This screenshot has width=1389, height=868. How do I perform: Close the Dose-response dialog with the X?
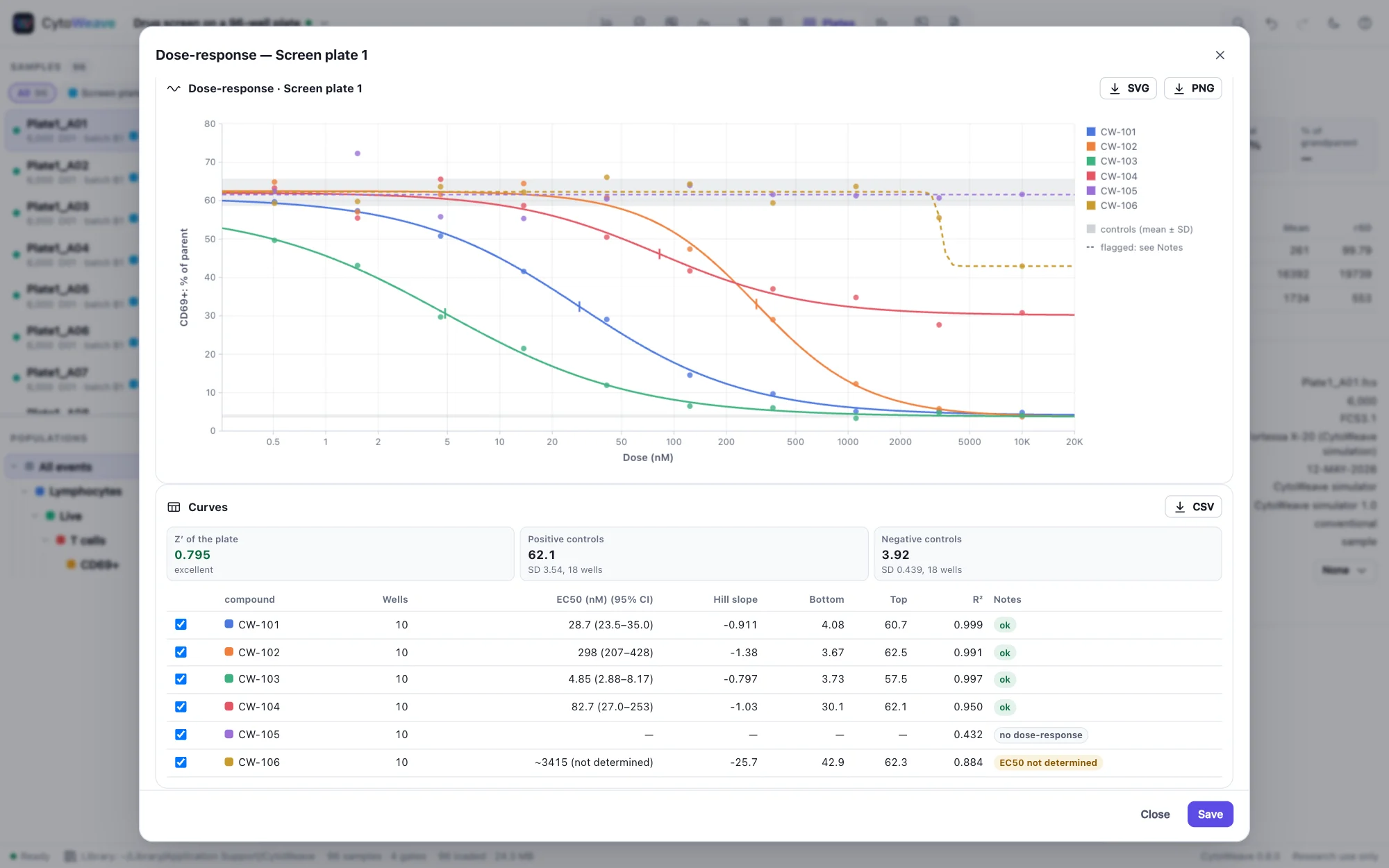(1220, 55)
